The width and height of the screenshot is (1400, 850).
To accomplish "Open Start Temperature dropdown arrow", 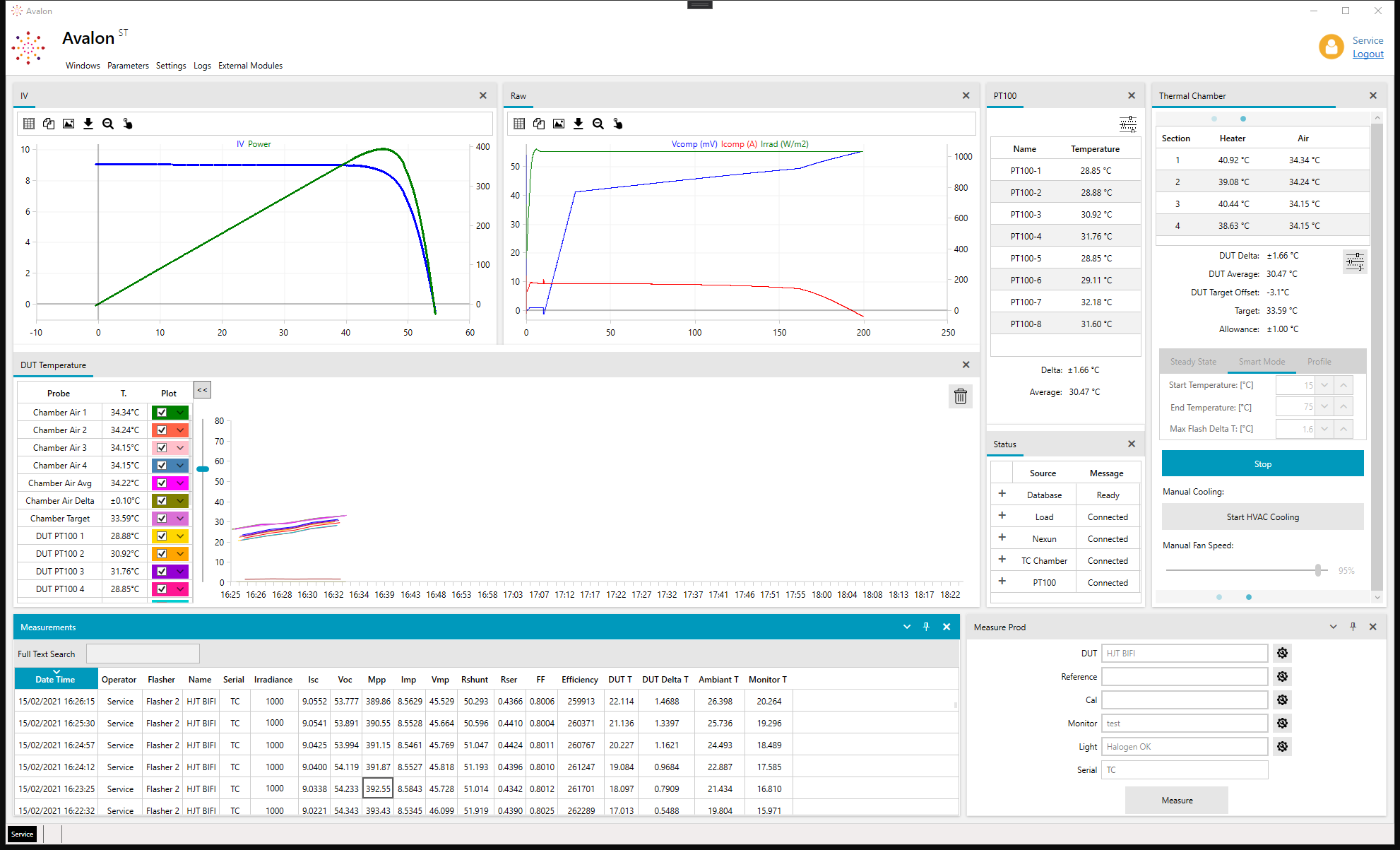I will coord(1324,385).
